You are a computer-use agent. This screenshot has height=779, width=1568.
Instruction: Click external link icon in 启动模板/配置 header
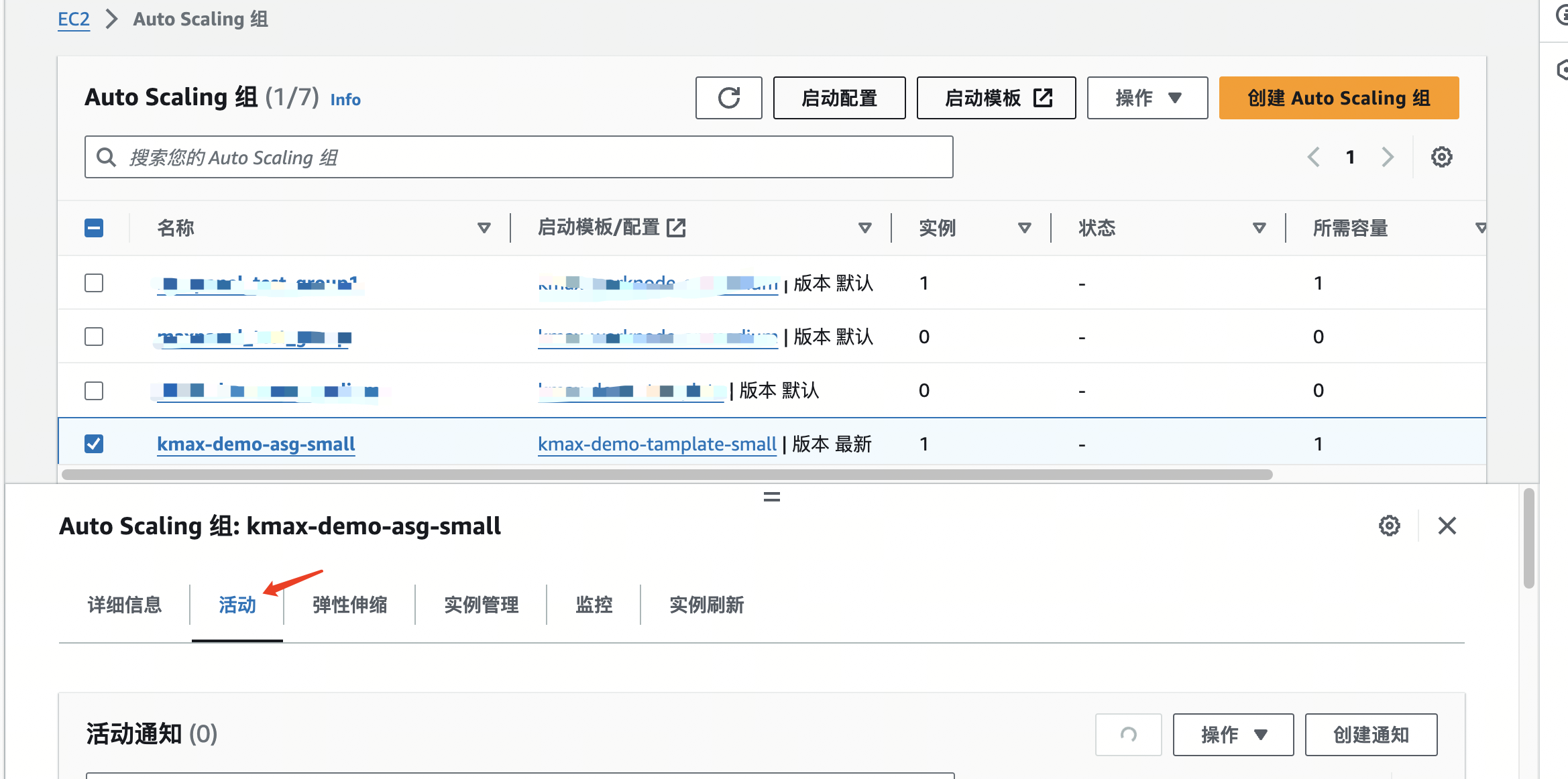coord(676,228)
